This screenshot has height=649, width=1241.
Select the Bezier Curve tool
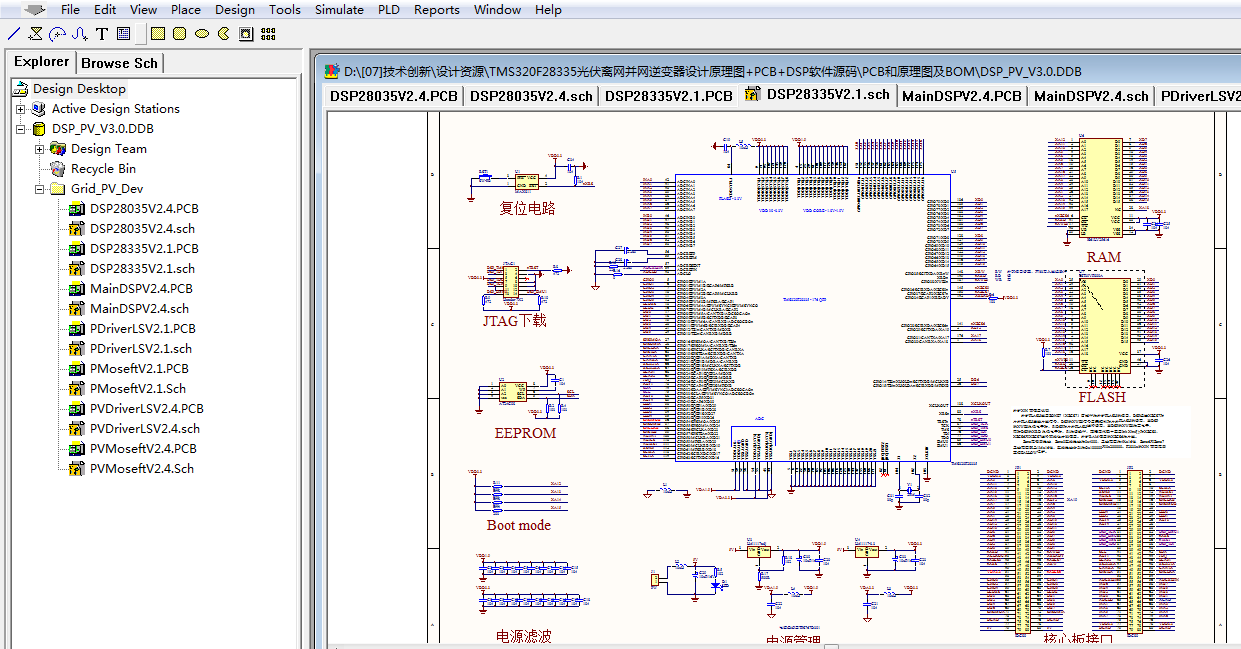pos(79,33)
